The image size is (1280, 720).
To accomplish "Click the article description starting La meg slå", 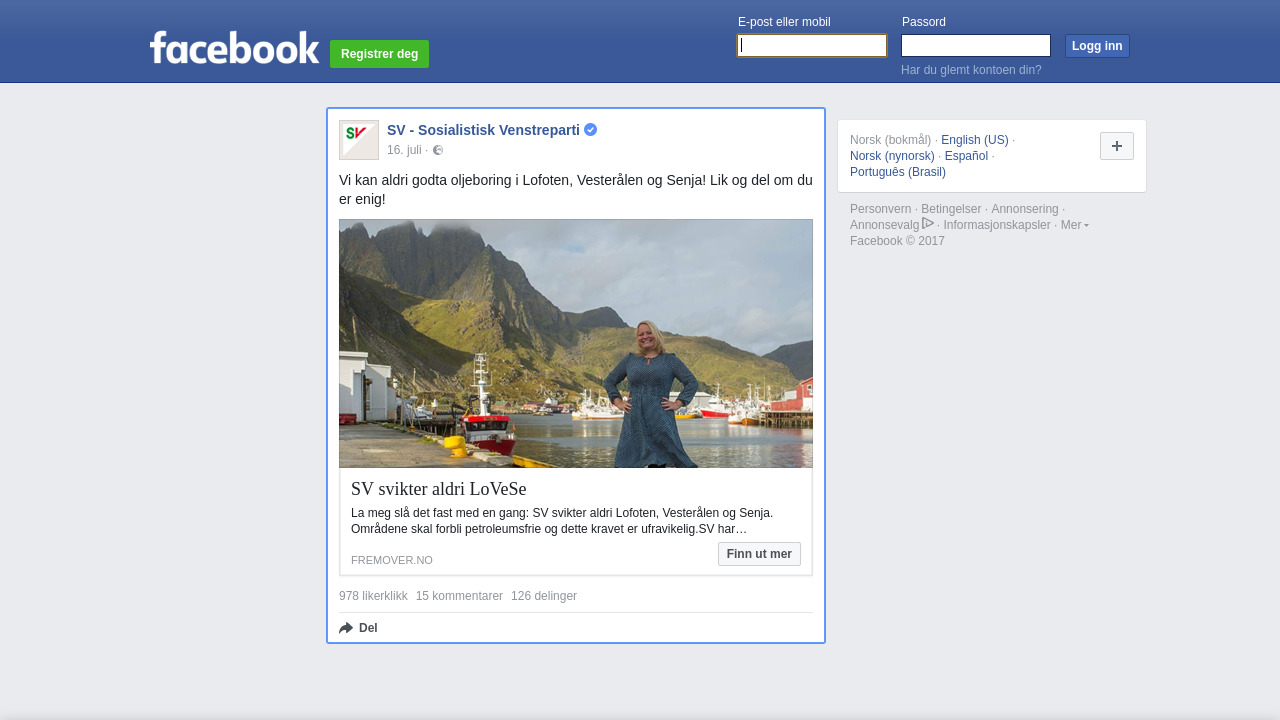I will (x=562, y=521).
